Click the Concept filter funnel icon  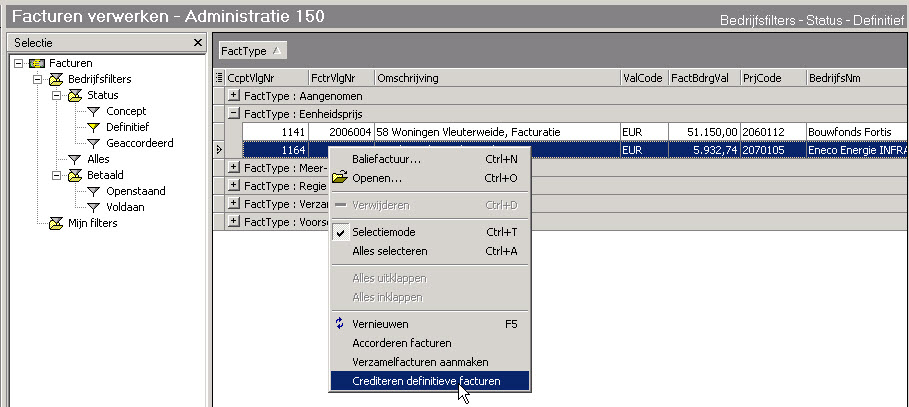coord(93,111)
